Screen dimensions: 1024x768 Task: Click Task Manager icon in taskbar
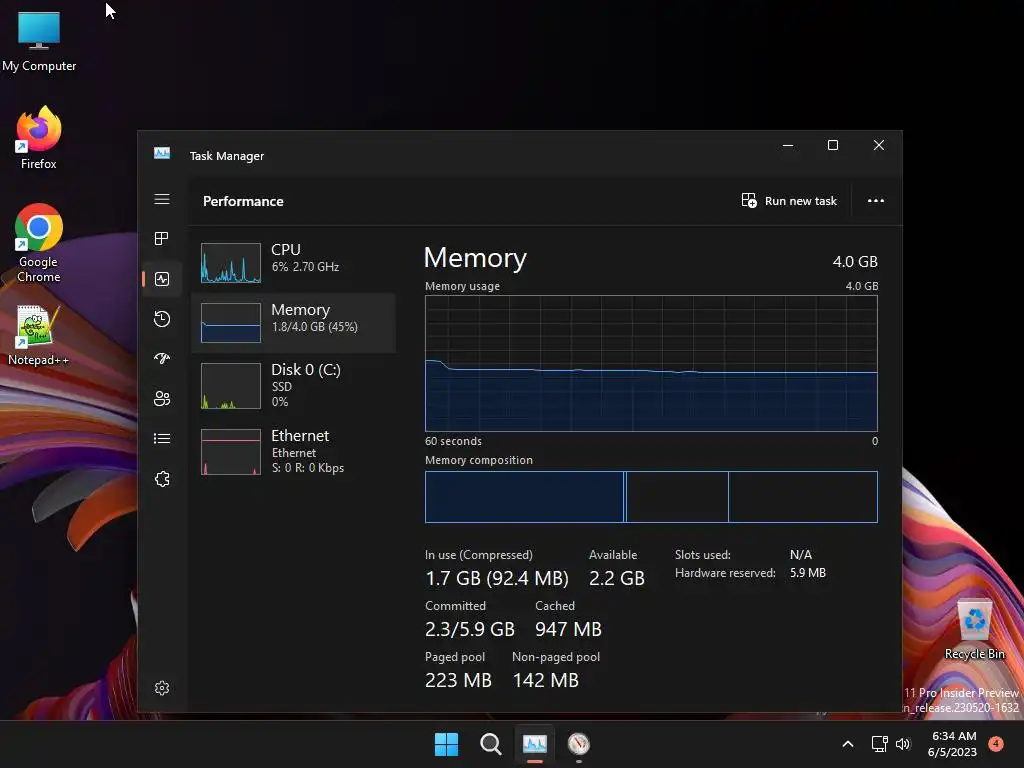(534, 744)
